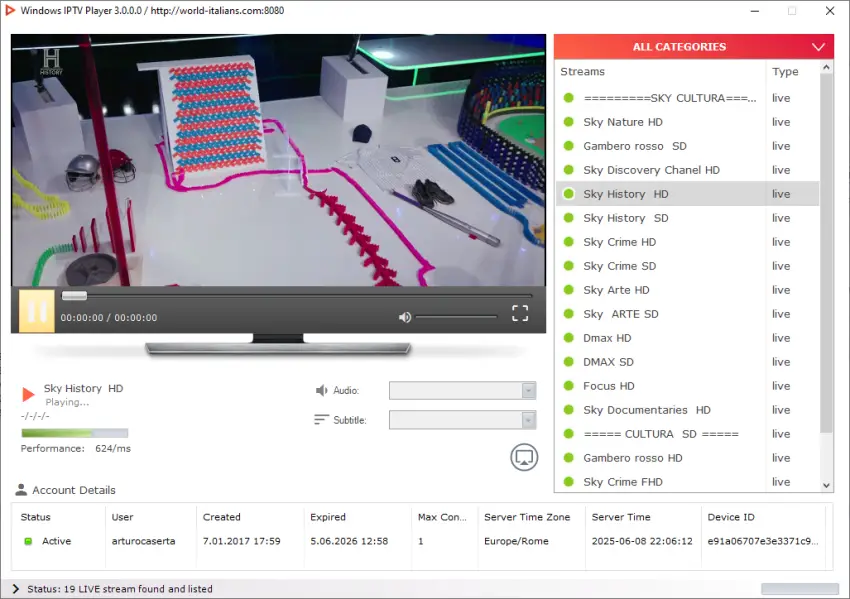The image size is (850, 599).
Task: Adjust the video seek bar handle
Action: click(74, 295)
